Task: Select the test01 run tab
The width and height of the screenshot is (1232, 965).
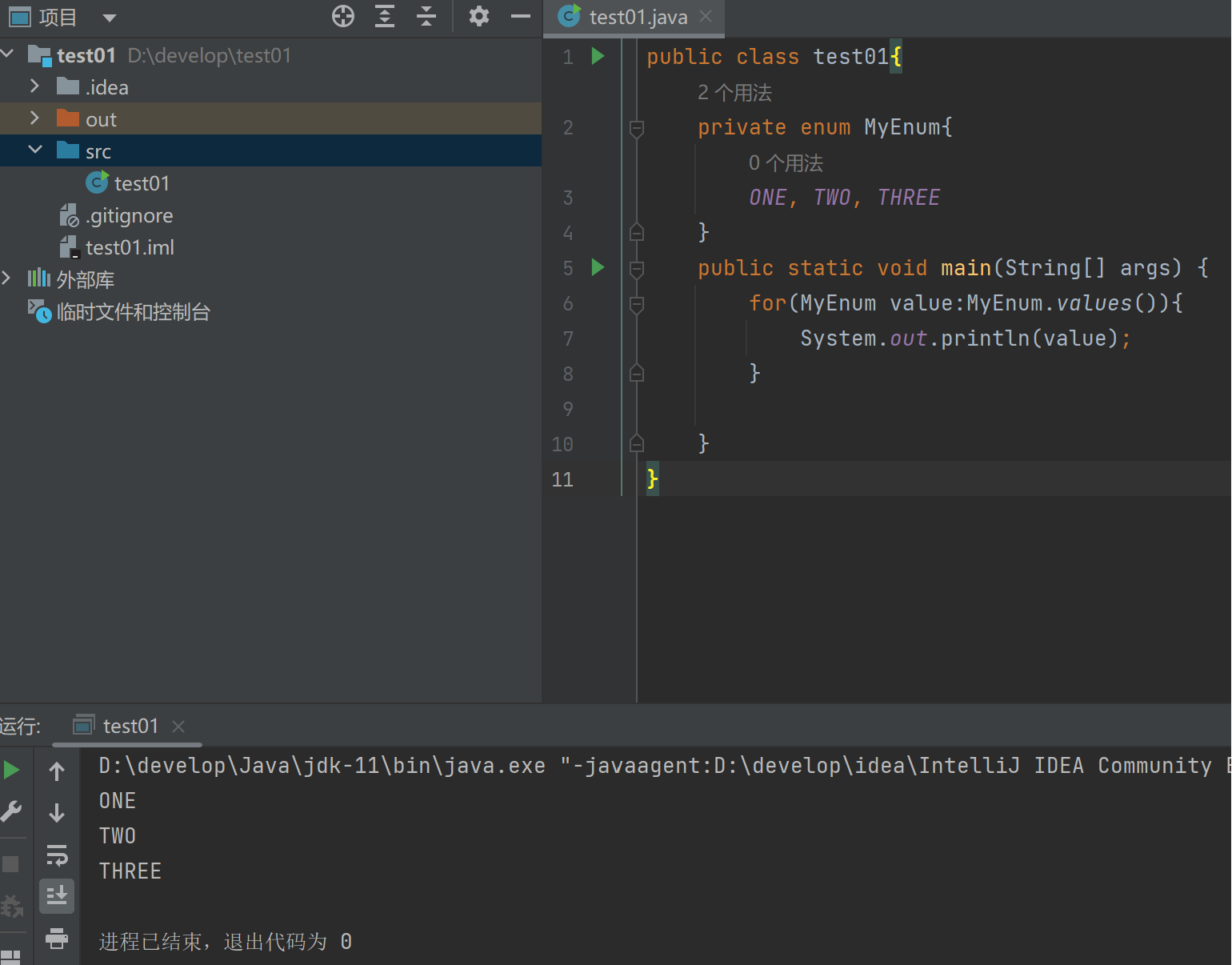Action: click(x=131, y=726)
